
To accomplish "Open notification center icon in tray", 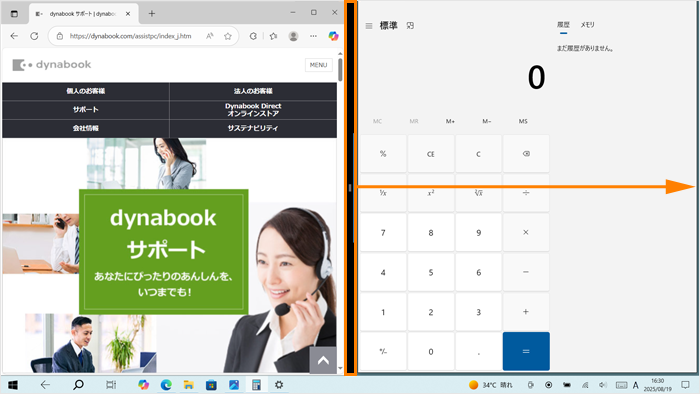I will 685,385.
